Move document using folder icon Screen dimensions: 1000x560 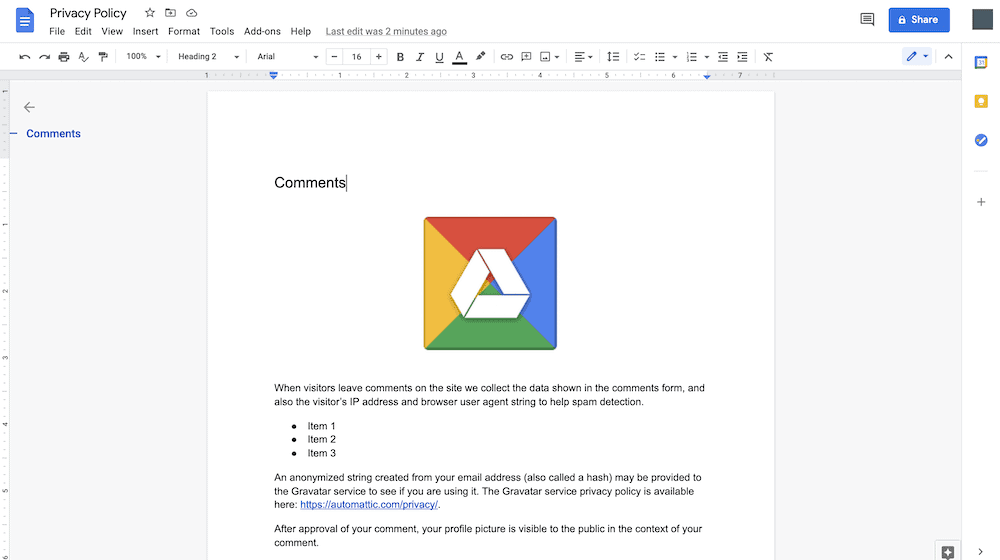(x=170, y=13)
